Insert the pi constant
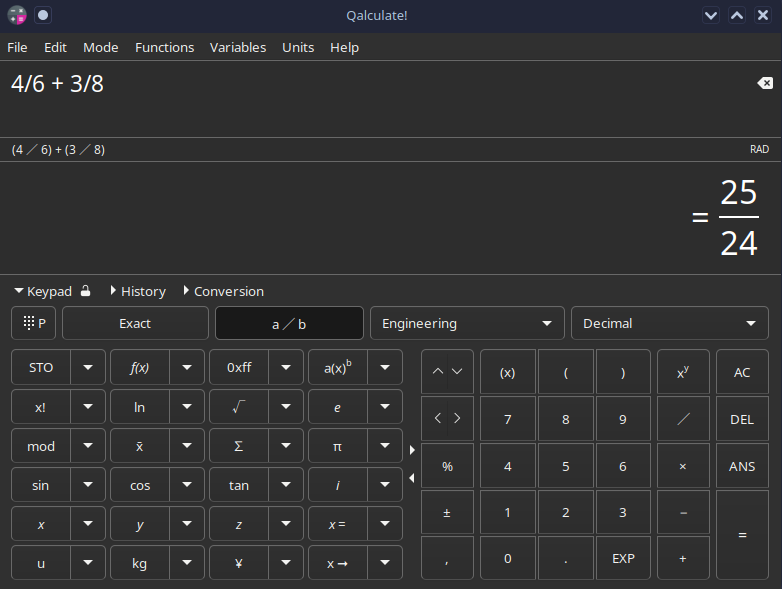The image size is (782, 589). (337, 447)
